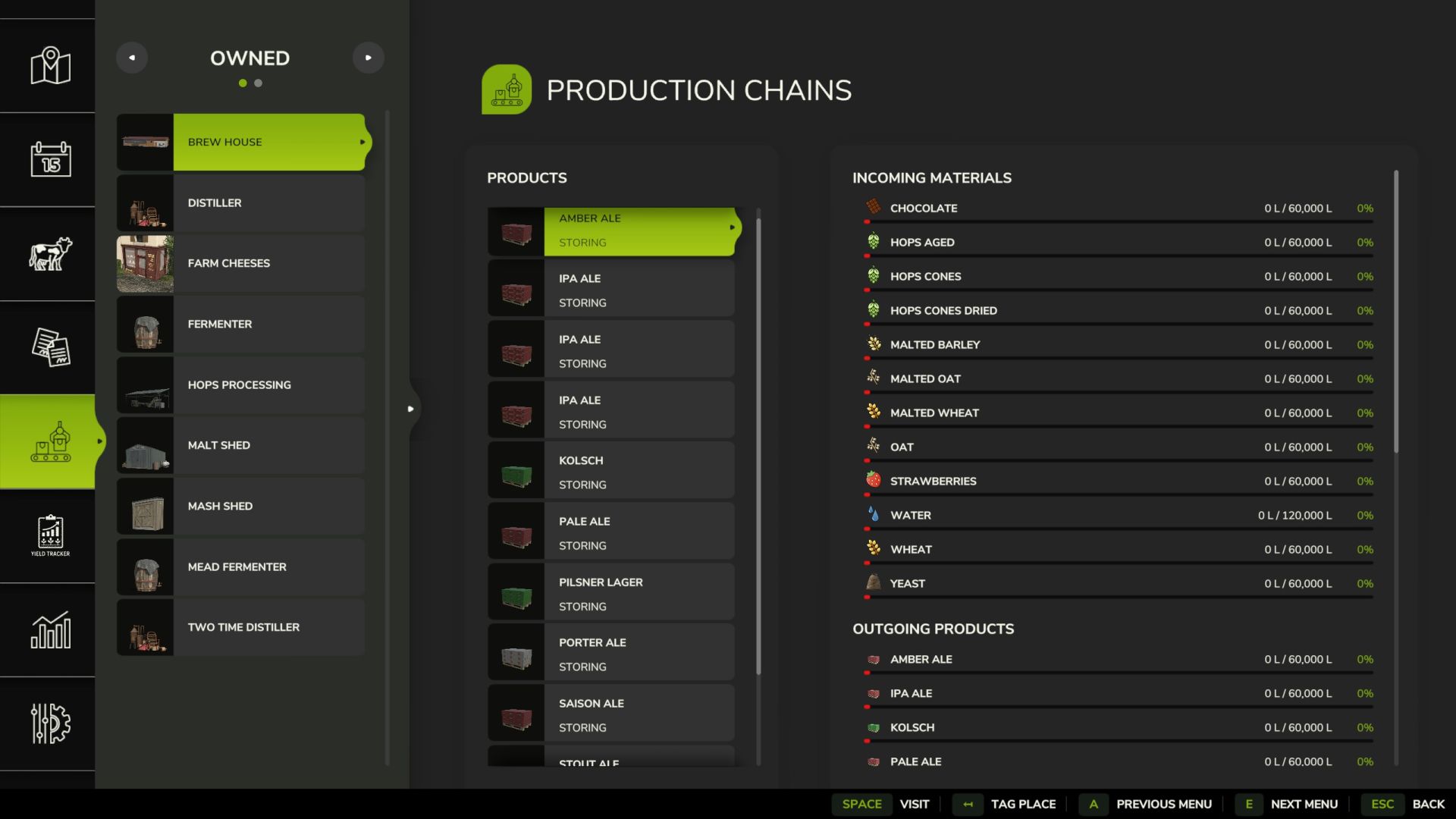
Task: Click the Farm Cheeses thumbnail image
Action: [x=145, y=264]
